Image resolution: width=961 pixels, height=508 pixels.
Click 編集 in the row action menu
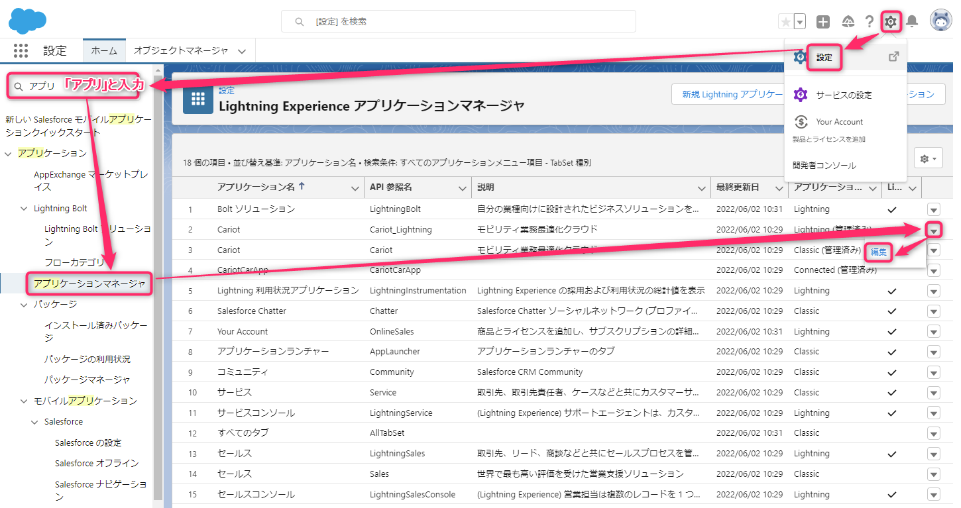tap(878, 251)
